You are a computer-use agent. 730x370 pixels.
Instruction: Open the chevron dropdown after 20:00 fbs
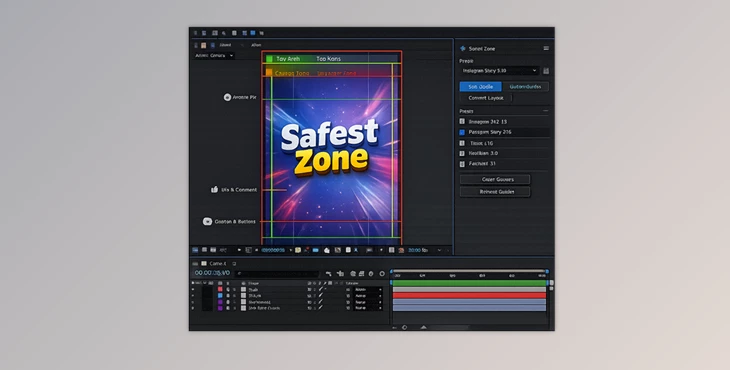[x=439, y=250]
